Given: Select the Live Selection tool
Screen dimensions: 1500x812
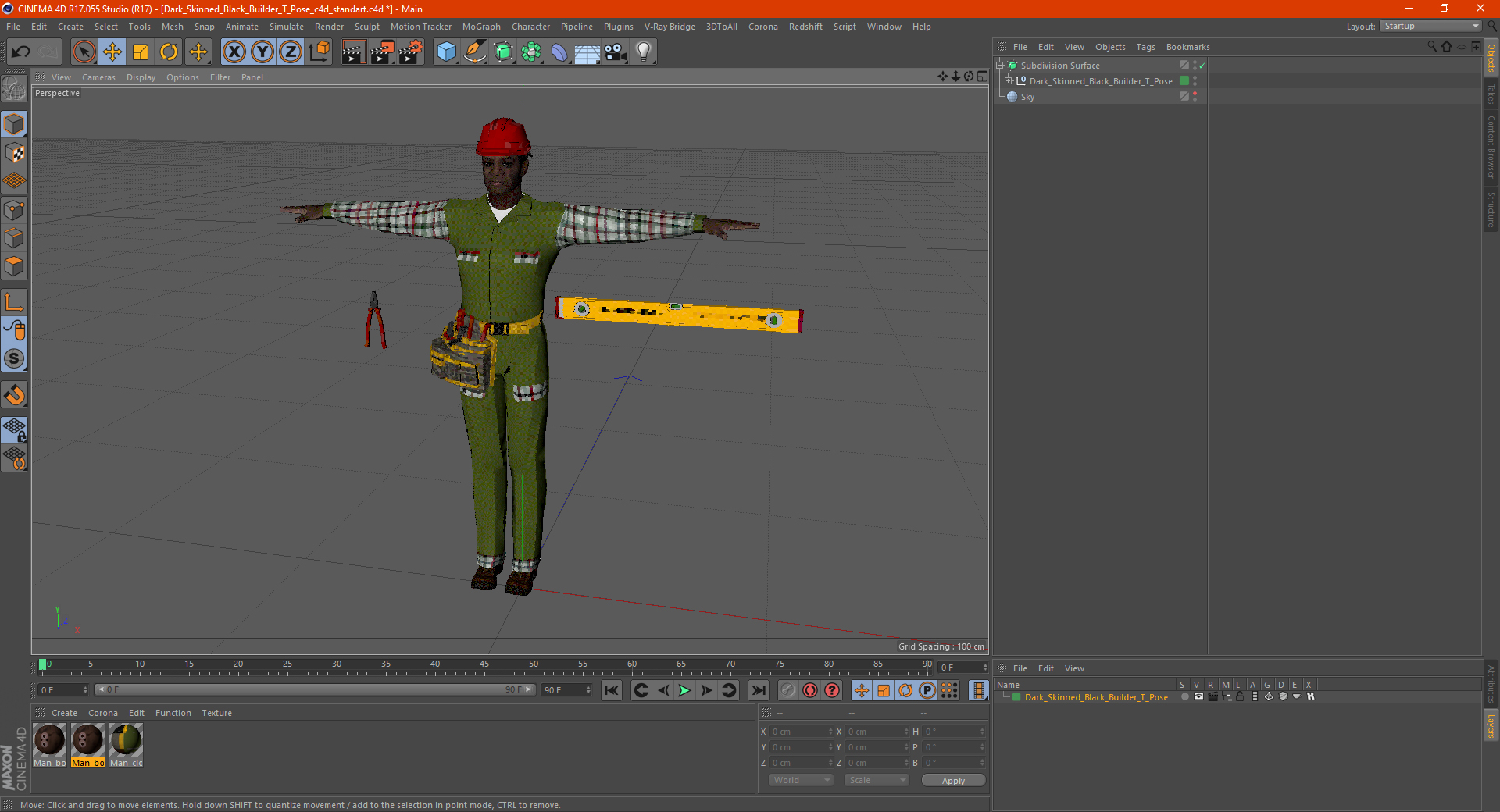Looking at the screenshot, I should 84,52.
